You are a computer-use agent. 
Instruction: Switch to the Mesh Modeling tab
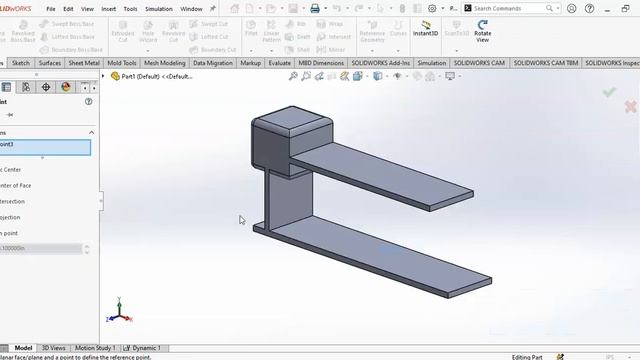point(164,63)
